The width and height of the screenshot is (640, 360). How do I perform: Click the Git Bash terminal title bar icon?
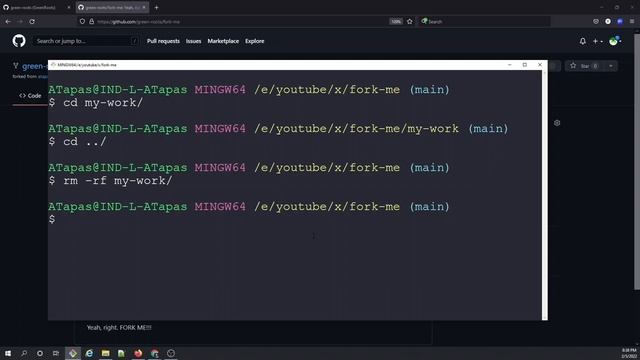tap(53, 65)
